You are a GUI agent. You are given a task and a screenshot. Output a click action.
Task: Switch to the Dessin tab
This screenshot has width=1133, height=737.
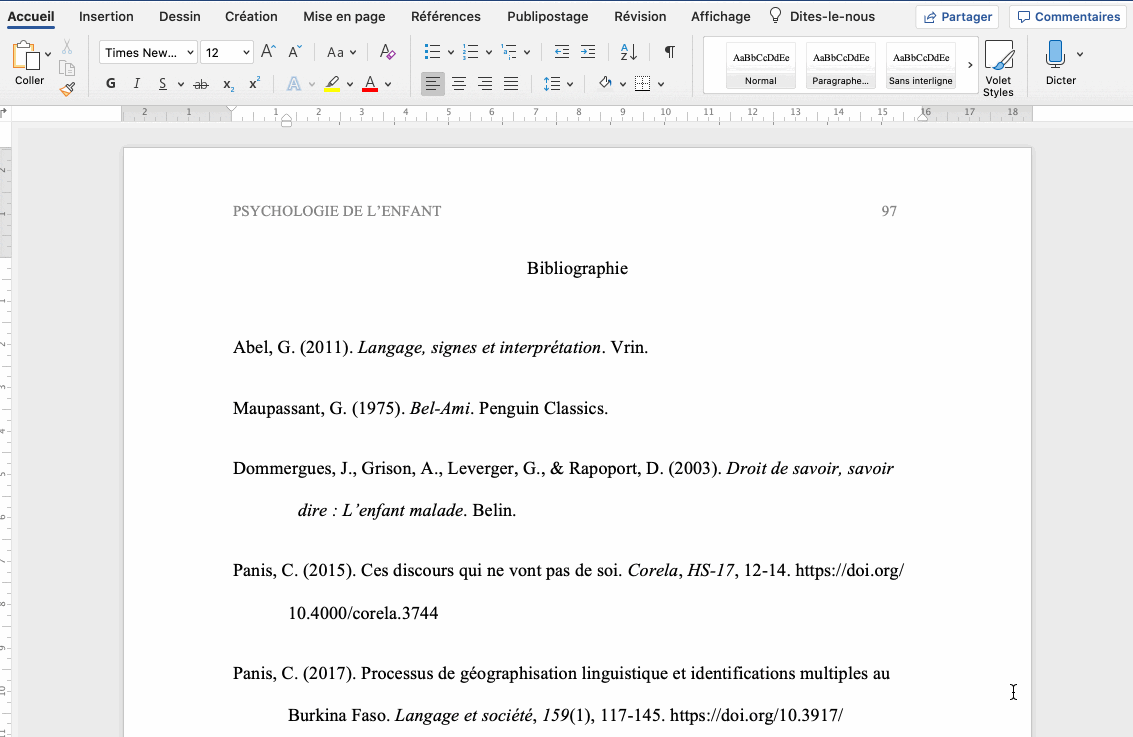pos(180,16)
